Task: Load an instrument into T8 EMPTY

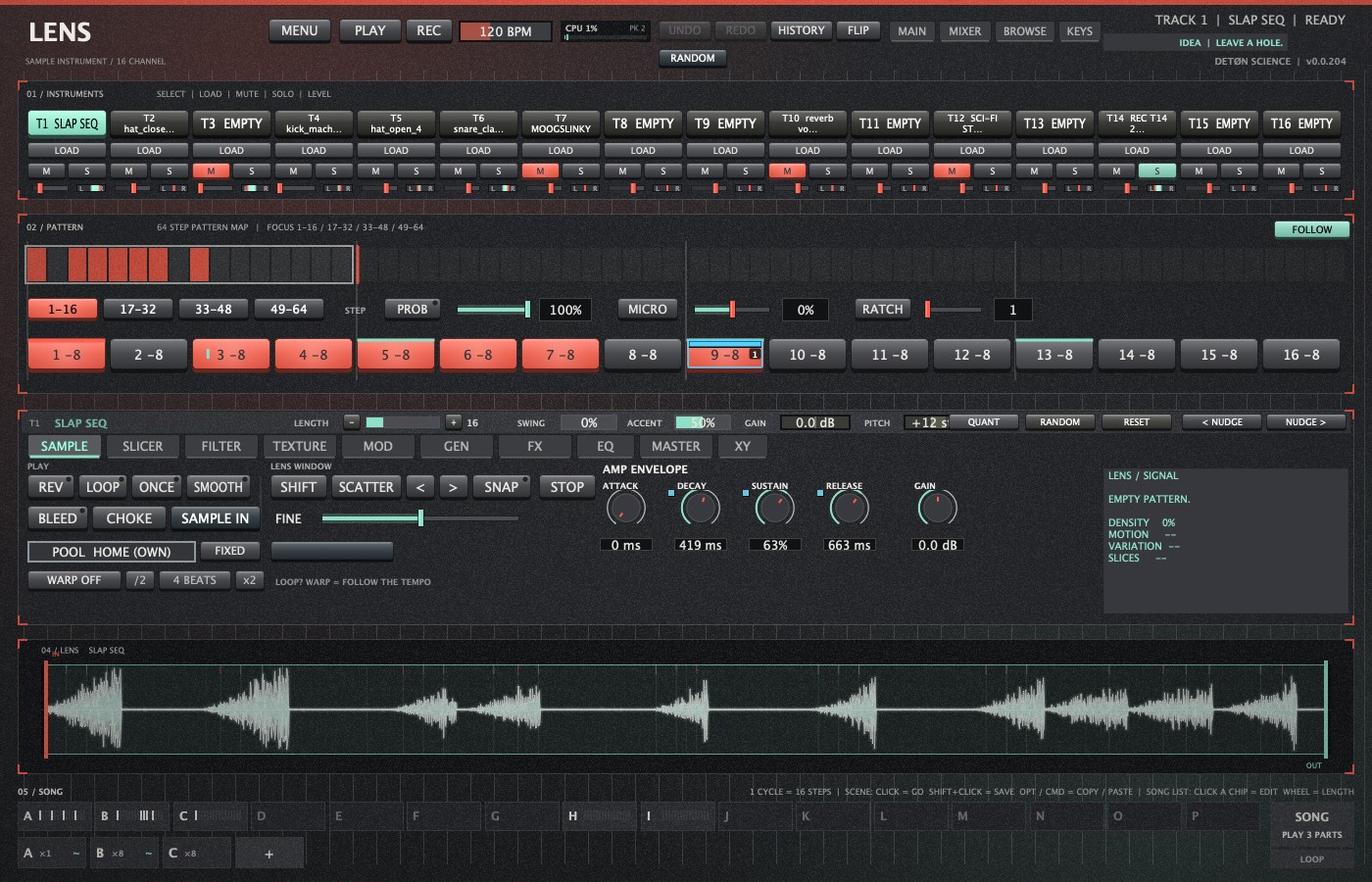Action: point(643,151)
